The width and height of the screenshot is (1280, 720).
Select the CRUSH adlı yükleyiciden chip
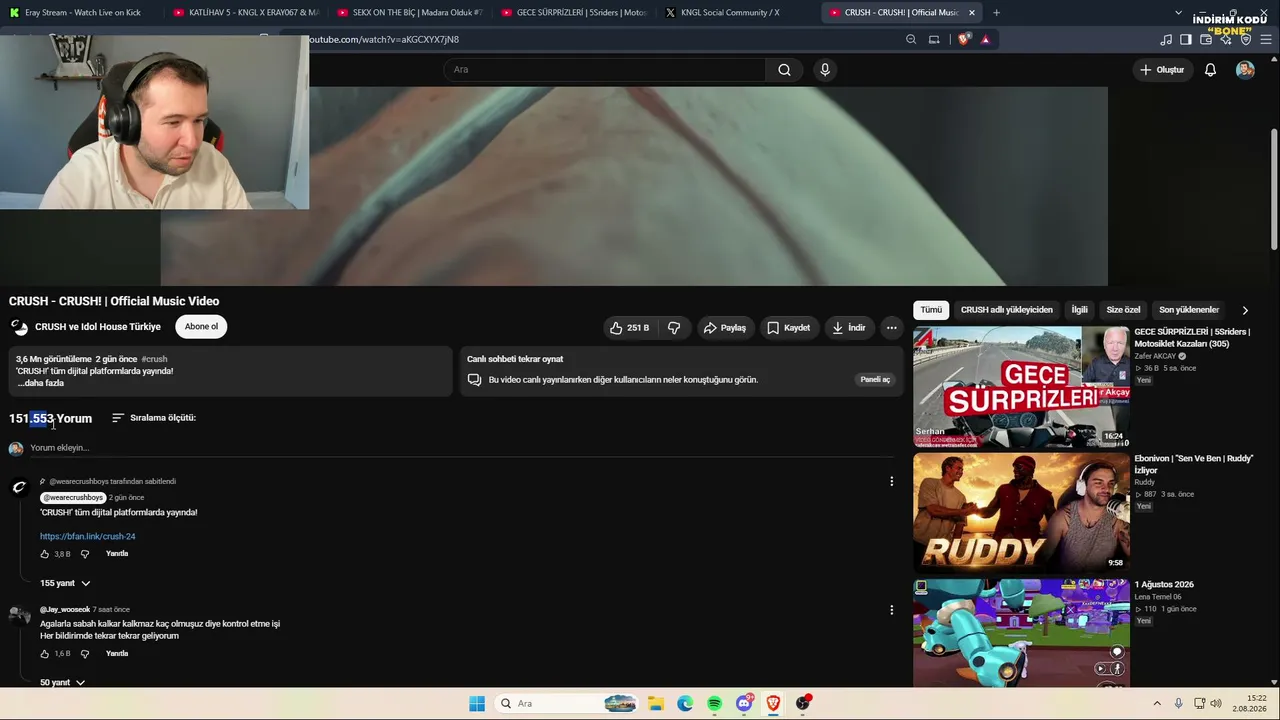[x=1007, y=310]
